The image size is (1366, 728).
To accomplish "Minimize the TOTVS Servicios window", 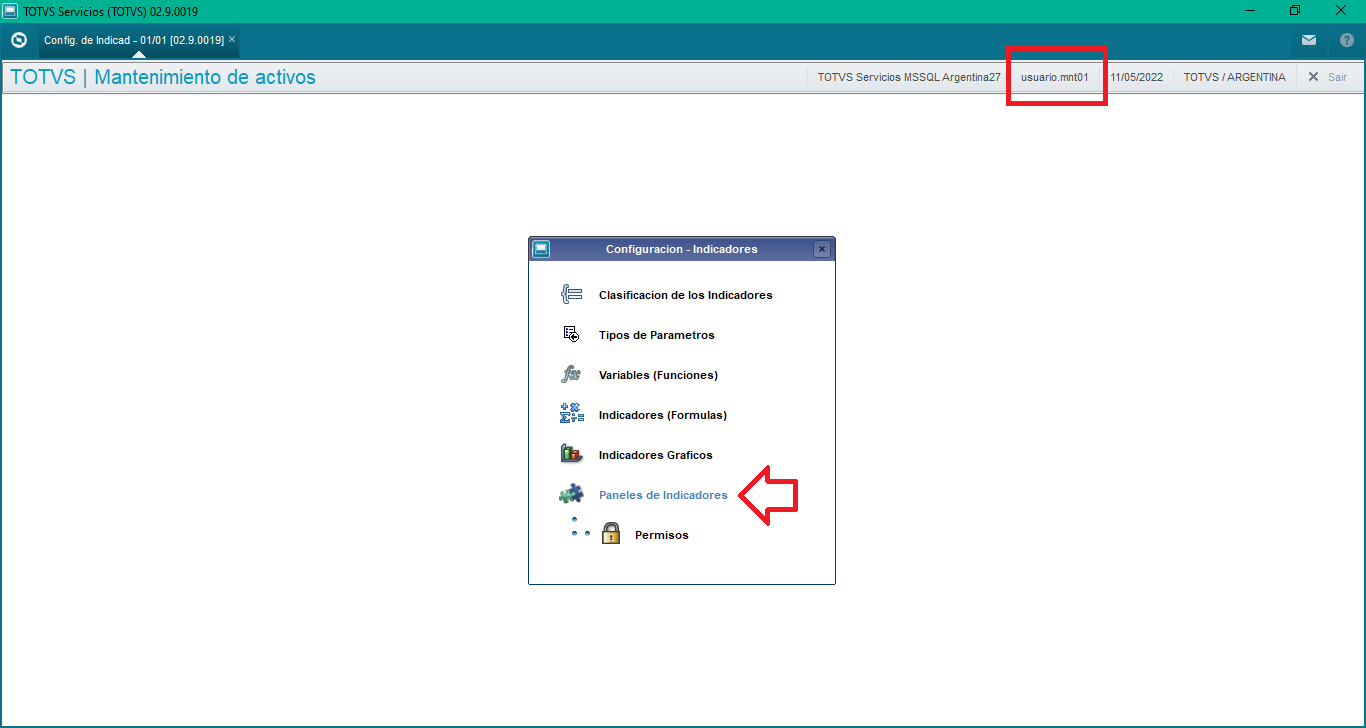I will pos(1248,11).
